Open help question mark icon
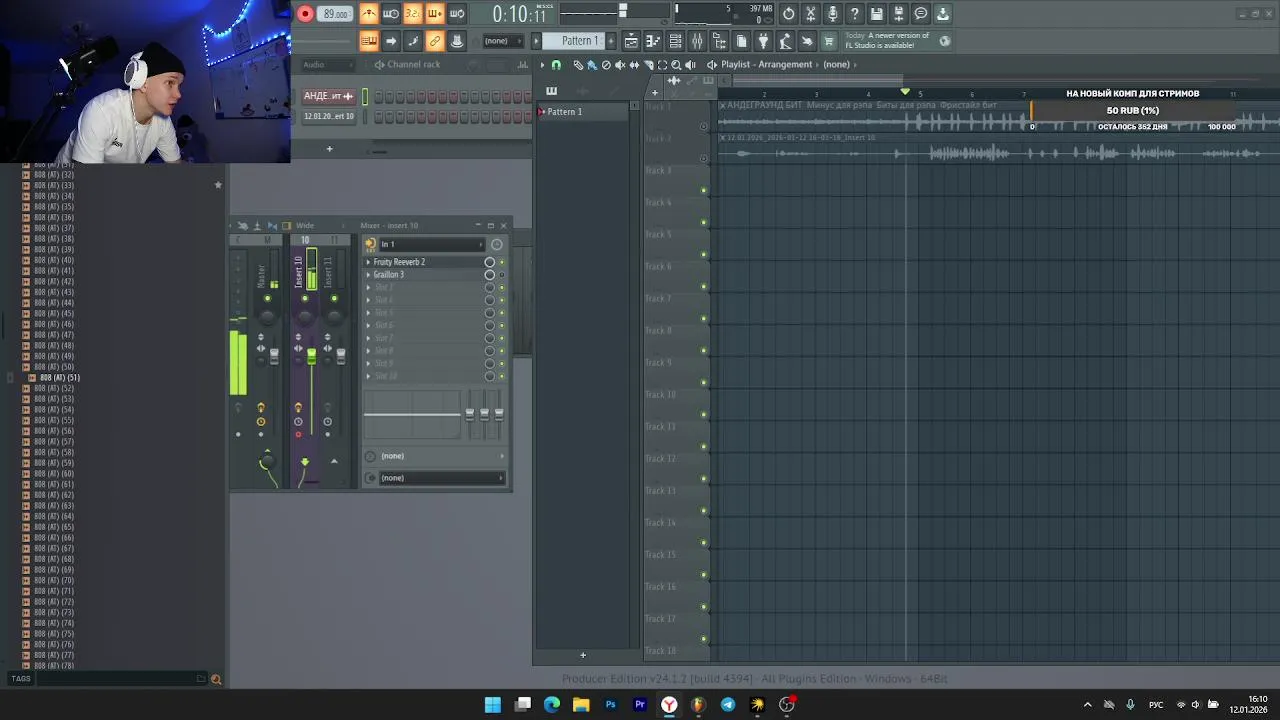 pos(855,14)
